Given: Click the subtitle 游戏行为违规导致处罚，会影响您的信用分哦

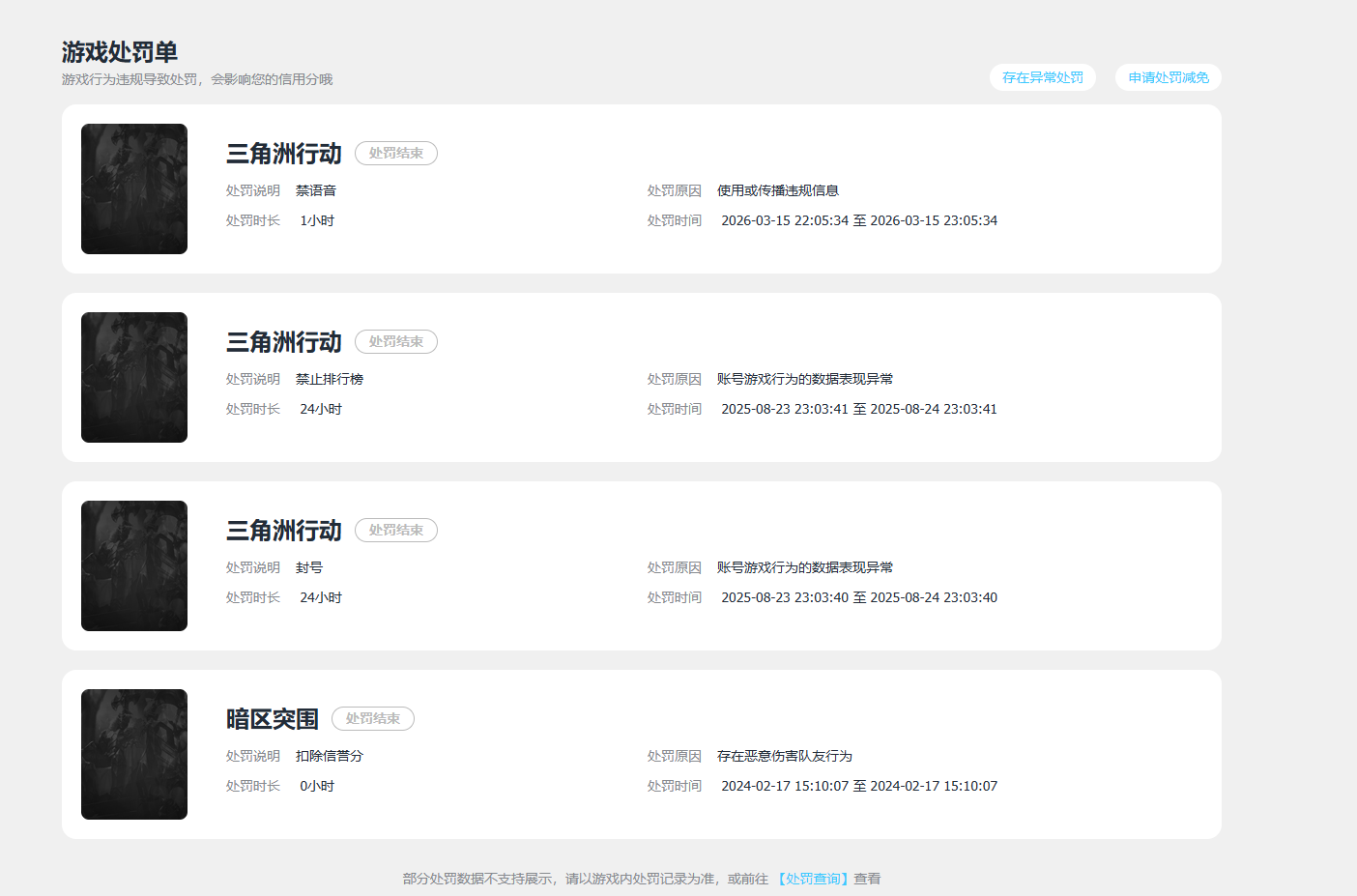Looking at the screenshot, I should tap(197, 79).
